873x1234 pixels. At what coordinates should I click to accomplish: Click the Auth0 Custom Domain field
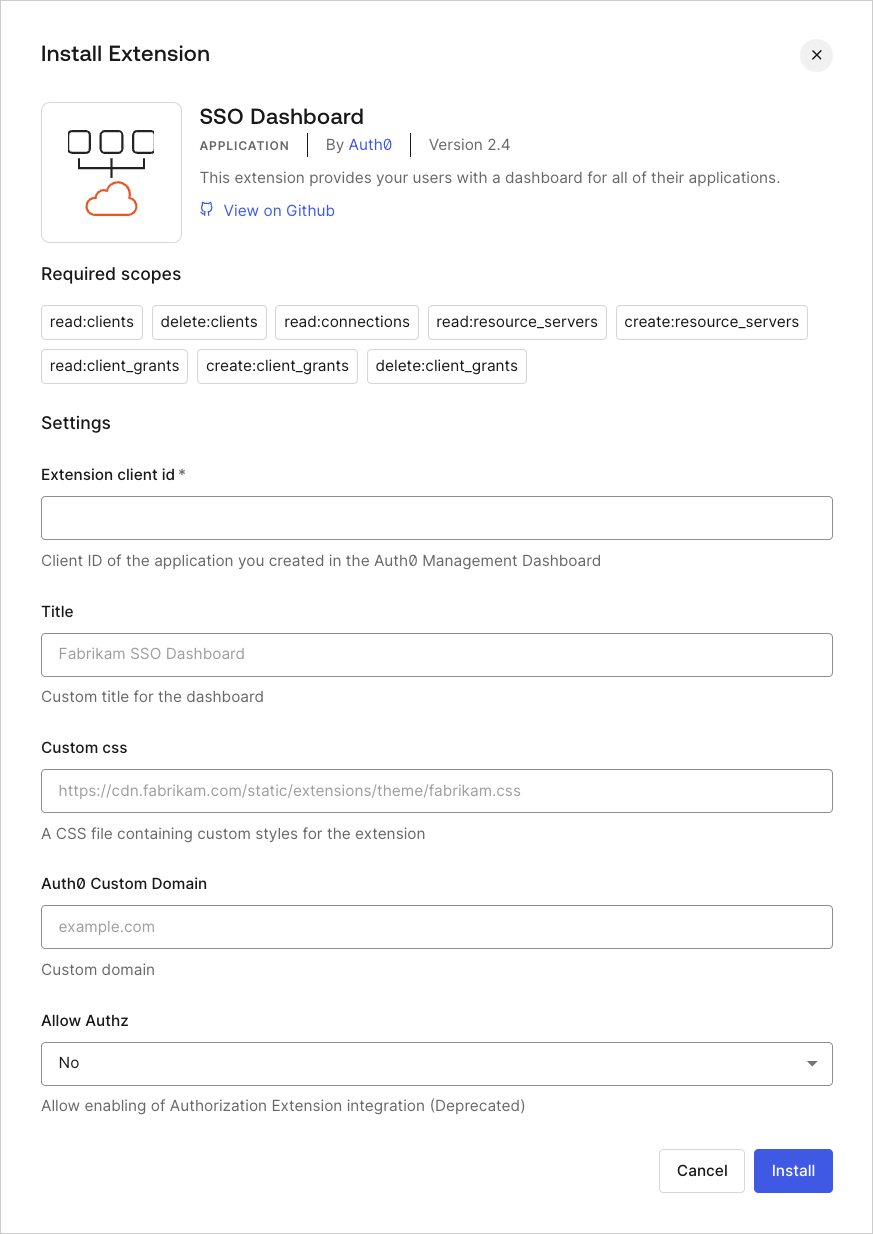click(436, 927)
